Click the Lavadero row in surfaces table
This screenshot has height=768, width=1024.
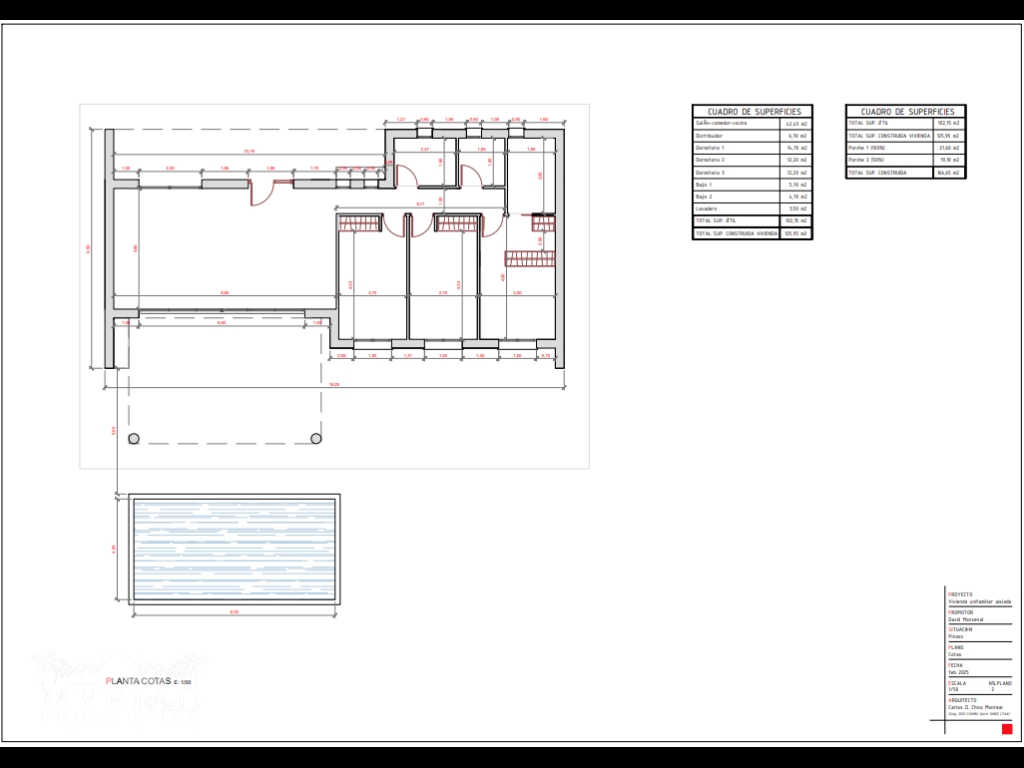752,209
